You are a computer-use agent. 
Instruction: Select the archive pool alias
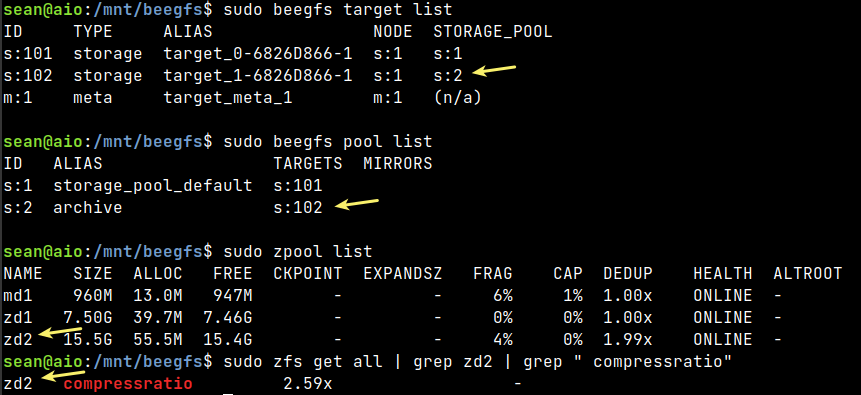[x=88, y=208]
